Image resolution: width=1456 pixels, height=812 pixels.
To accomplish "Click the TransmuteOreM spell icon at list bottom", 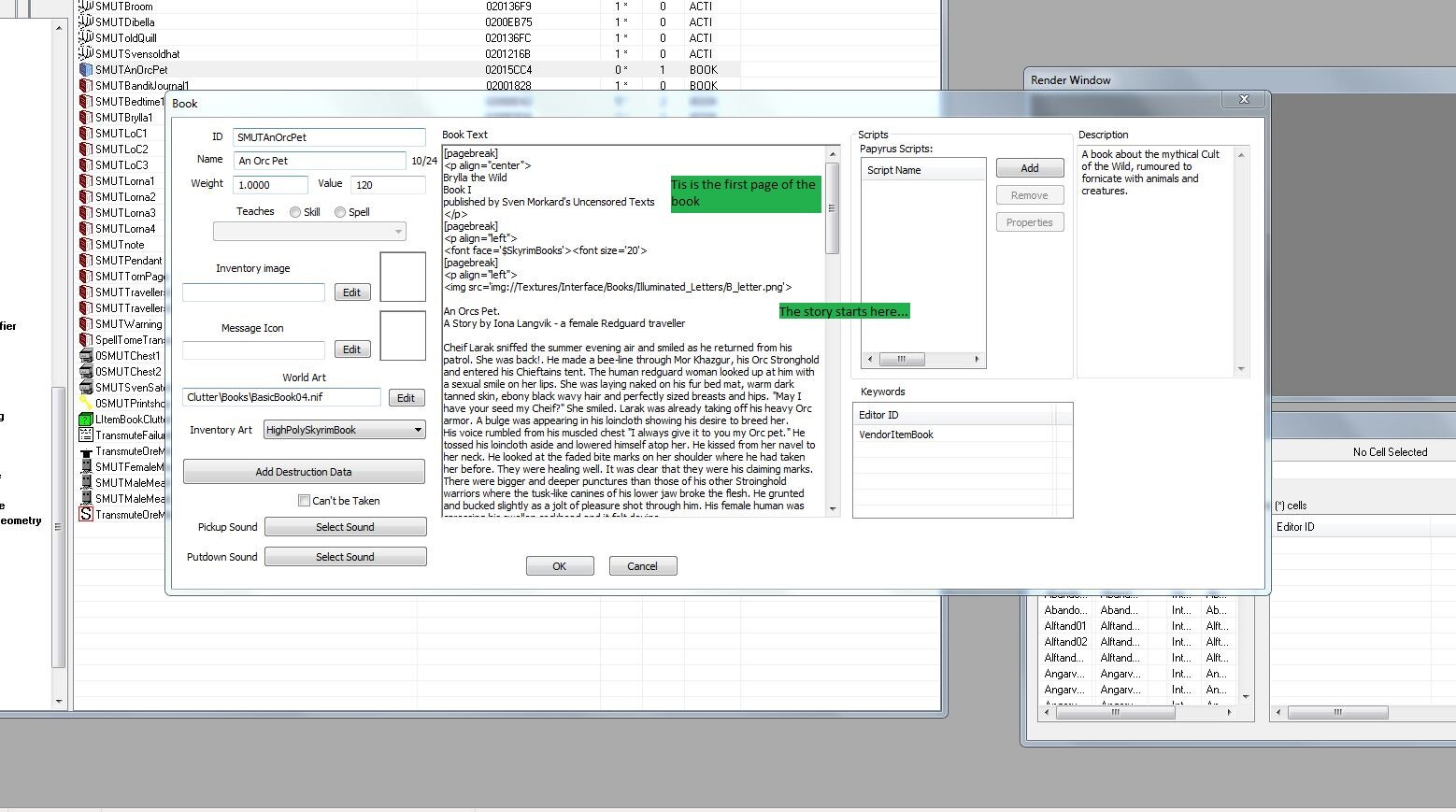I will click(86, 514).
